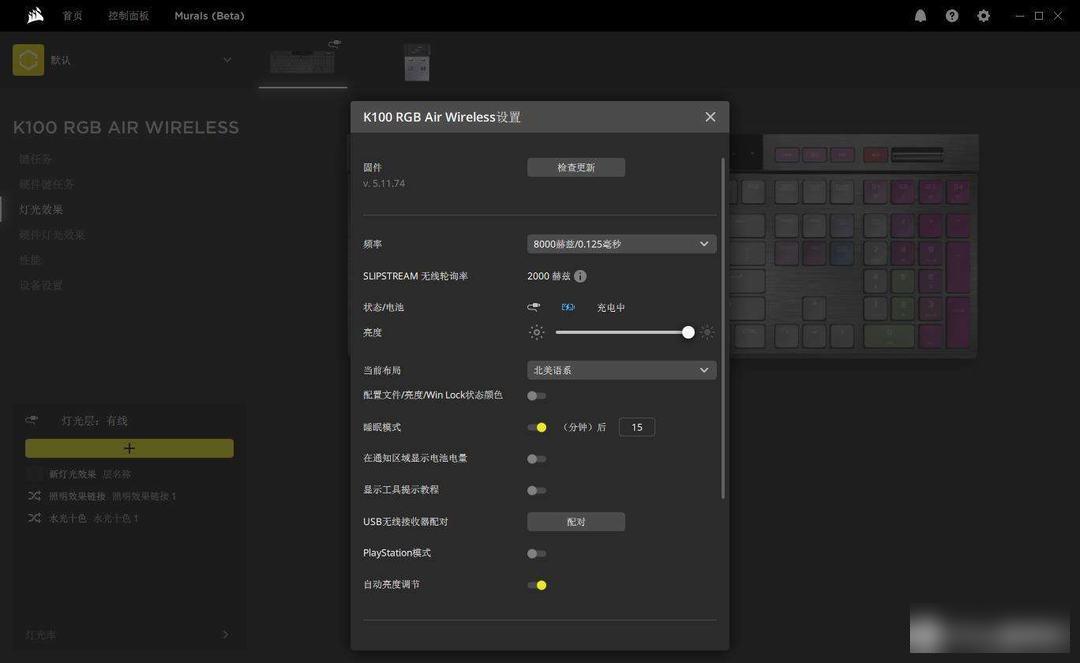The image size is (1080, 663).
Task: Open the notifications bell
Action: (920, 16)
